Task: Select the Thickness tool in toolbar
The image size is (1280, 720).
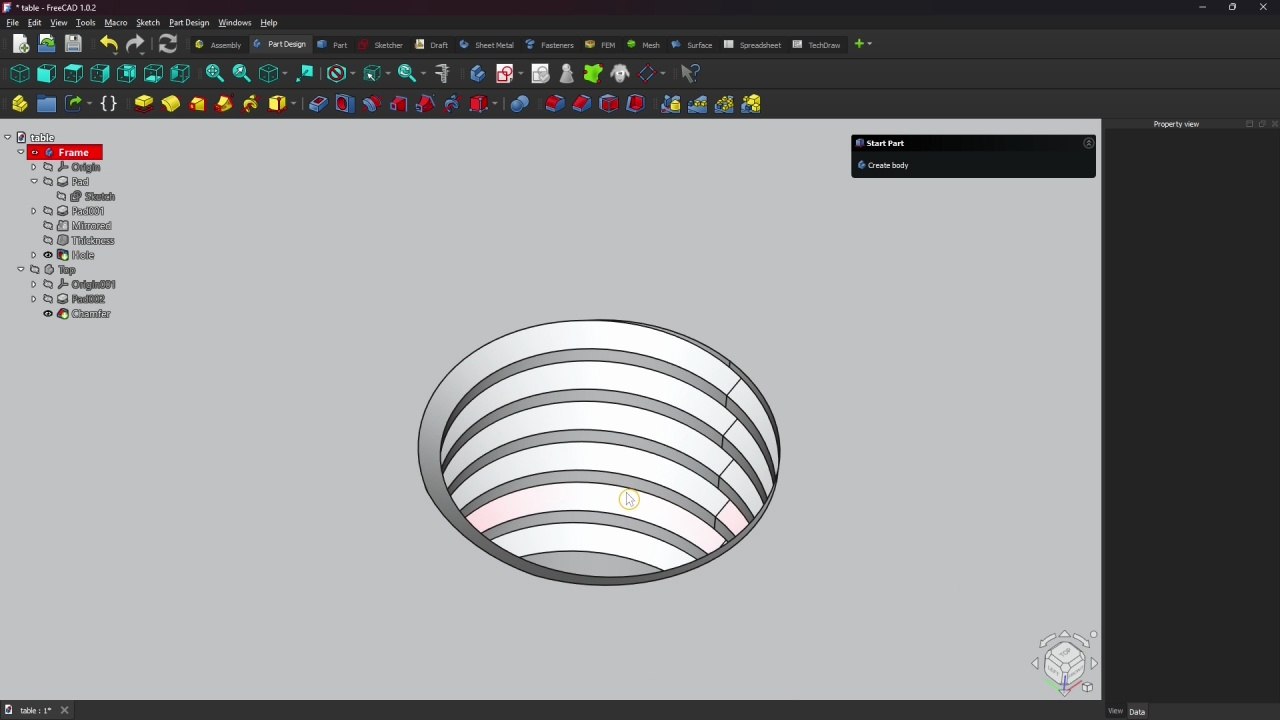Action: [x=636, y=104]
